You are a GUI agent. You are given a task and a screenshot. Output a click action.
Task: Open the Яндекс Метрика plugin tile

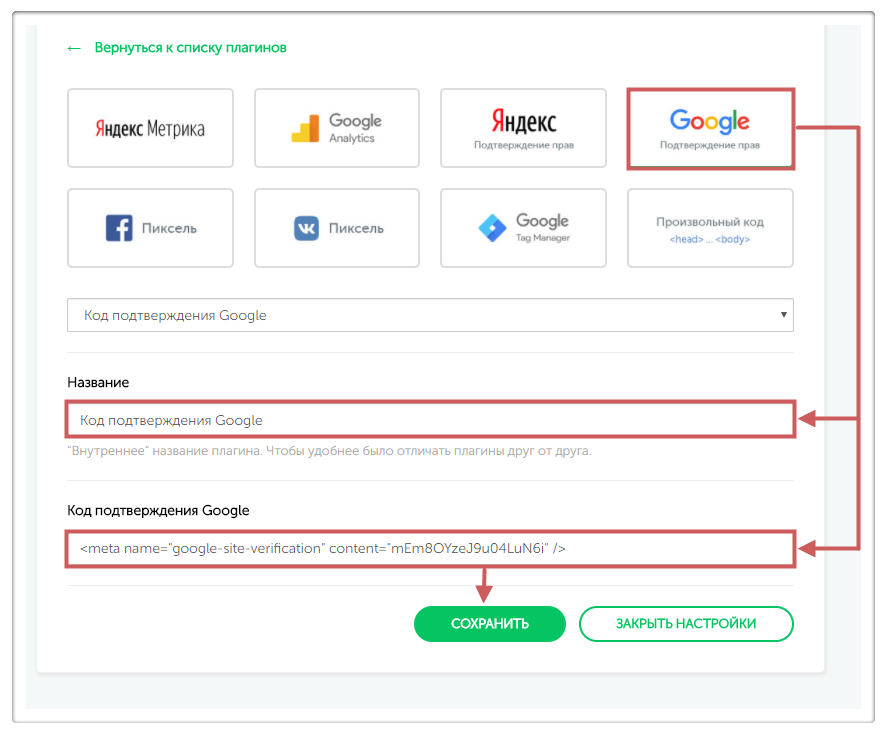tap(150, 128)
